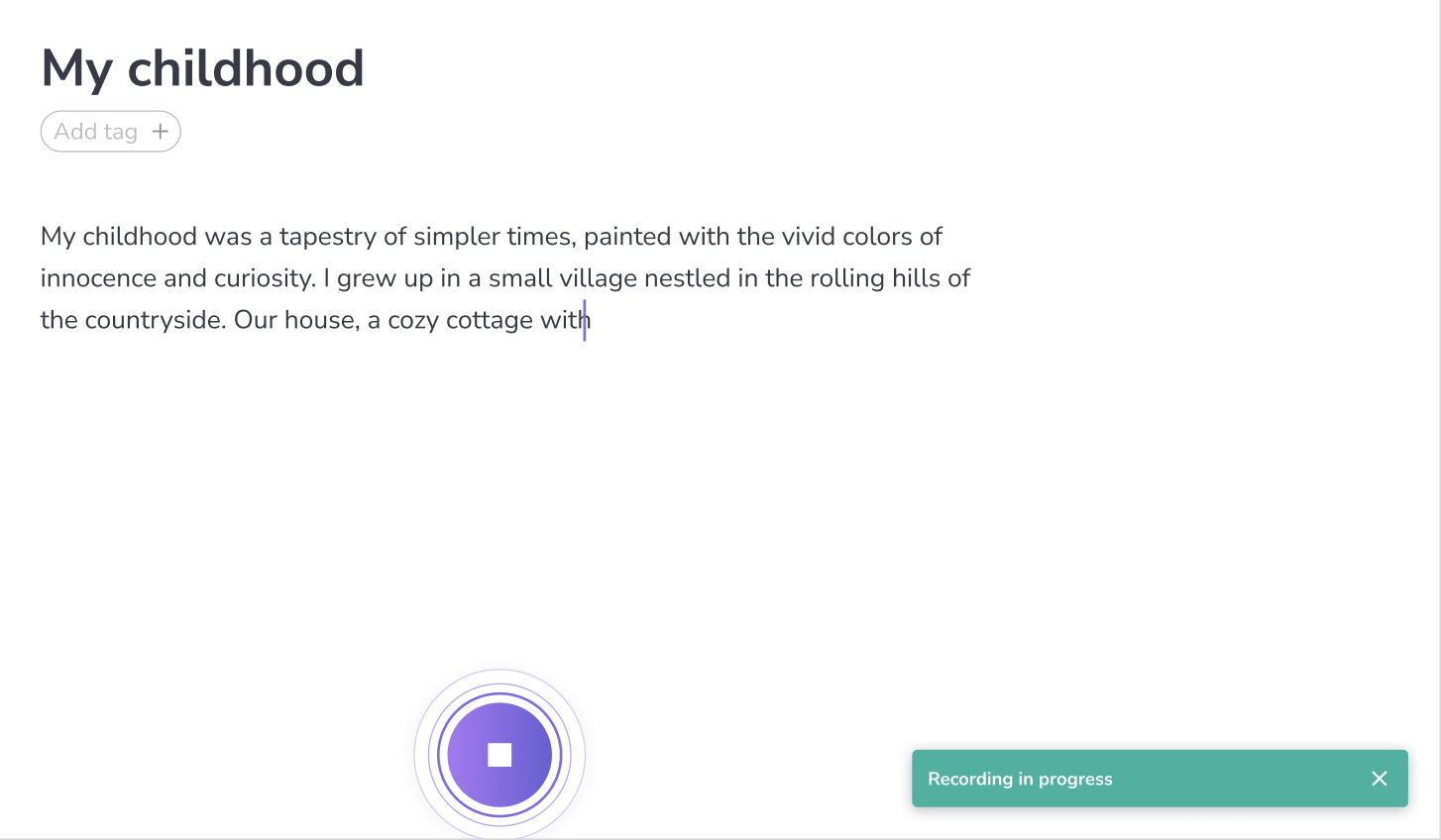This screenshot has height=840, width=1441.
Task: Click the word "painted" in the first line
Action: (626, 237)
